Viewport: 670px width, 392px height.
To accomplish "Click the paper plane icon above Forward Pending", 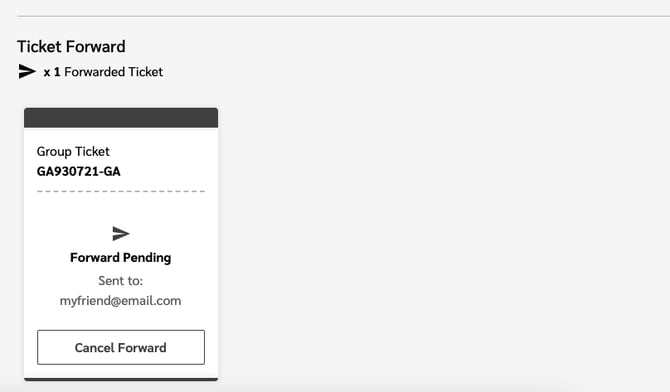I will pos(120,233).
